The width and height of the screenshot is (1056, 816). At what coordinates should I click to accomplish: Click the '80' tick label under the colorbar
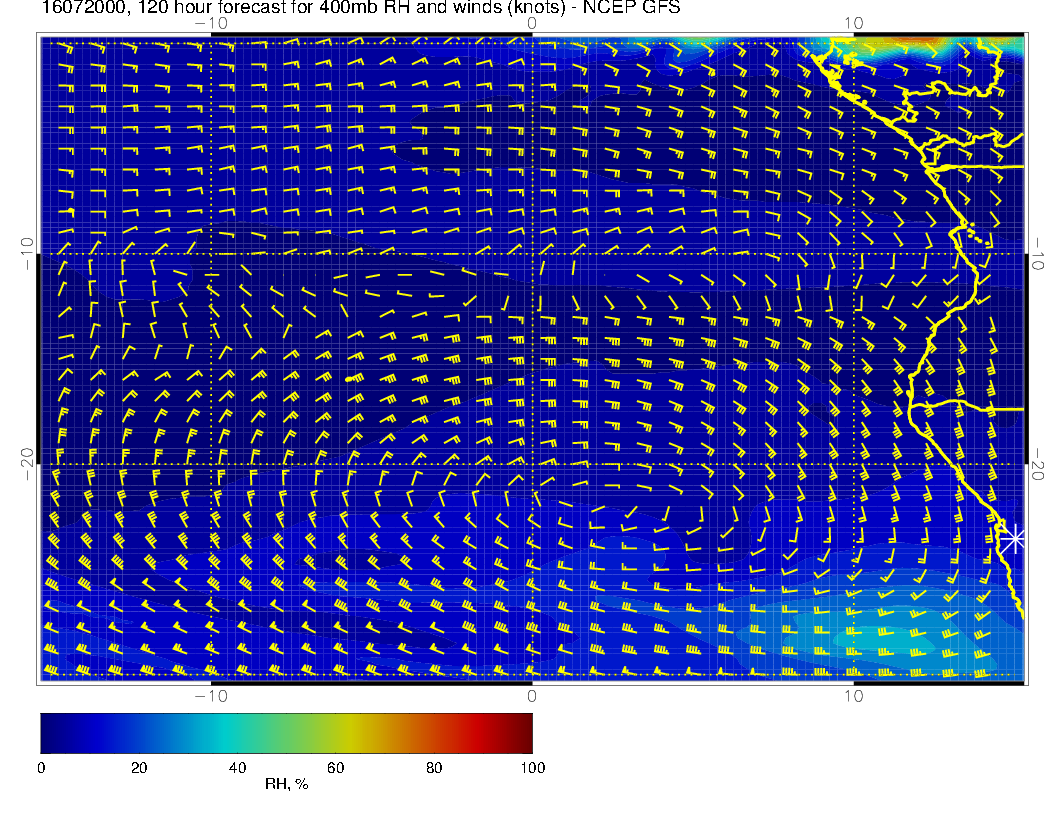pyautogui.click(x=434, y=768)
